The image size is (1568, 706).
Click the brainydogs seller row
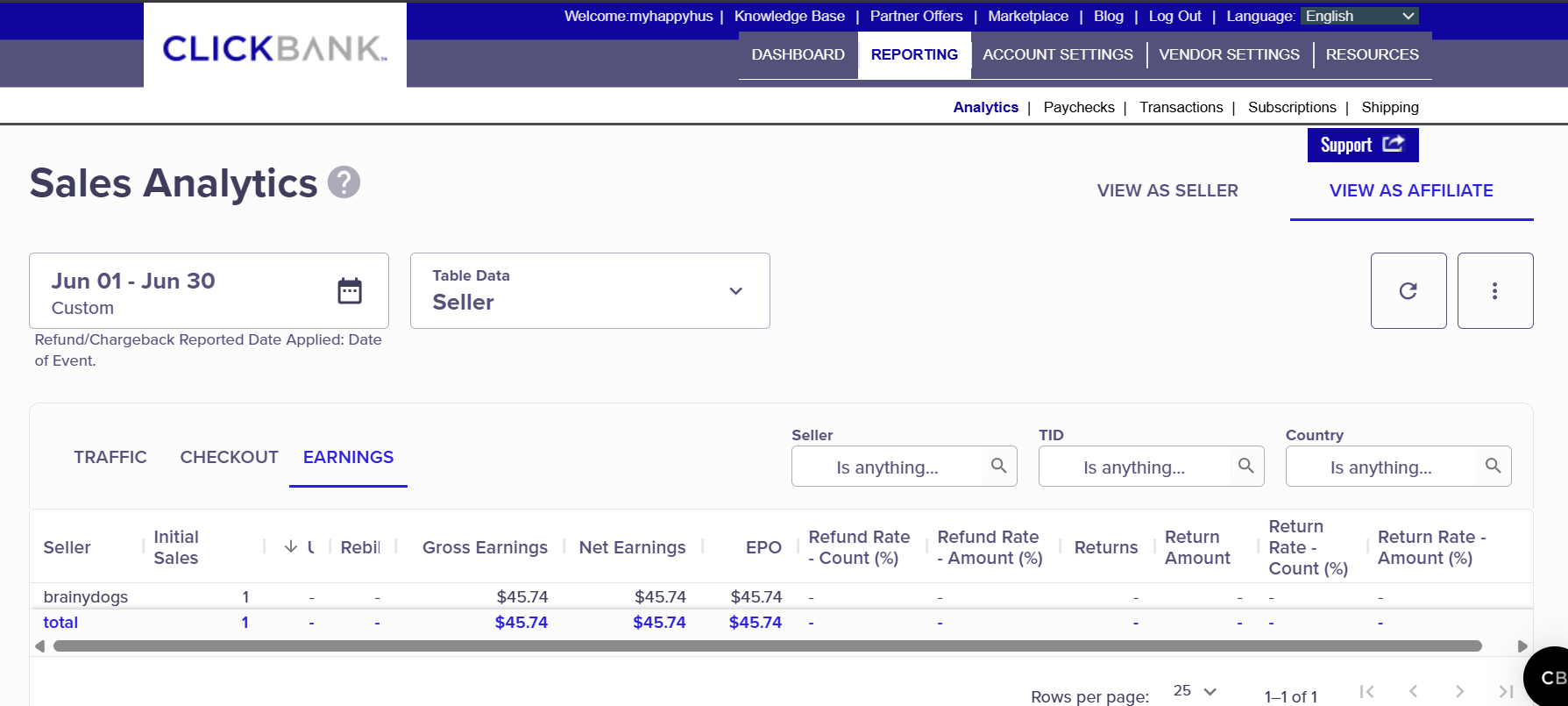pyautogui.click(x=782, y=596)
